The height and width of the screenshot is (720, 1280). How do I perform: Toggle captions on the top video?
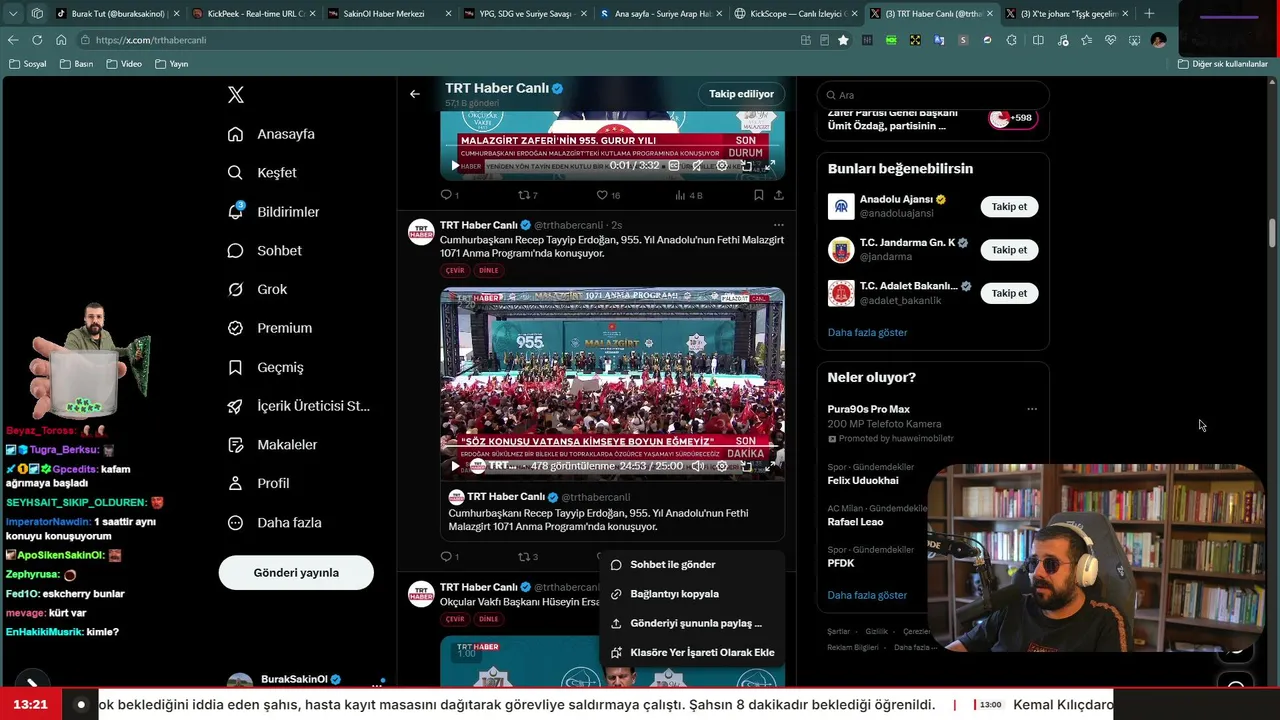(674, 166)
